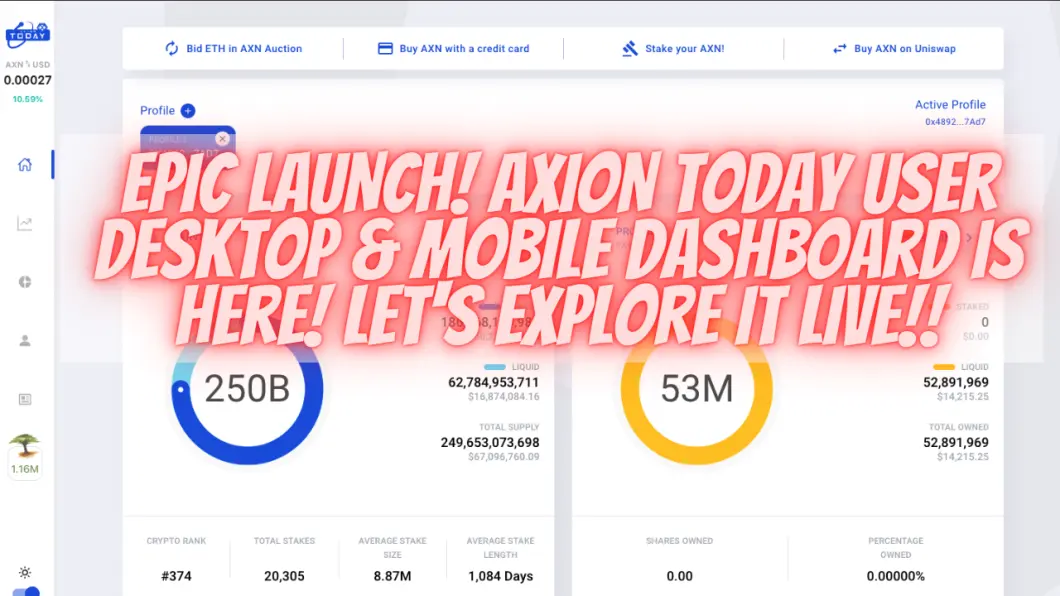Click the AXN USD price 0.00027
The width and height of the screenshot is (1060, 596).
pos(28,80)
